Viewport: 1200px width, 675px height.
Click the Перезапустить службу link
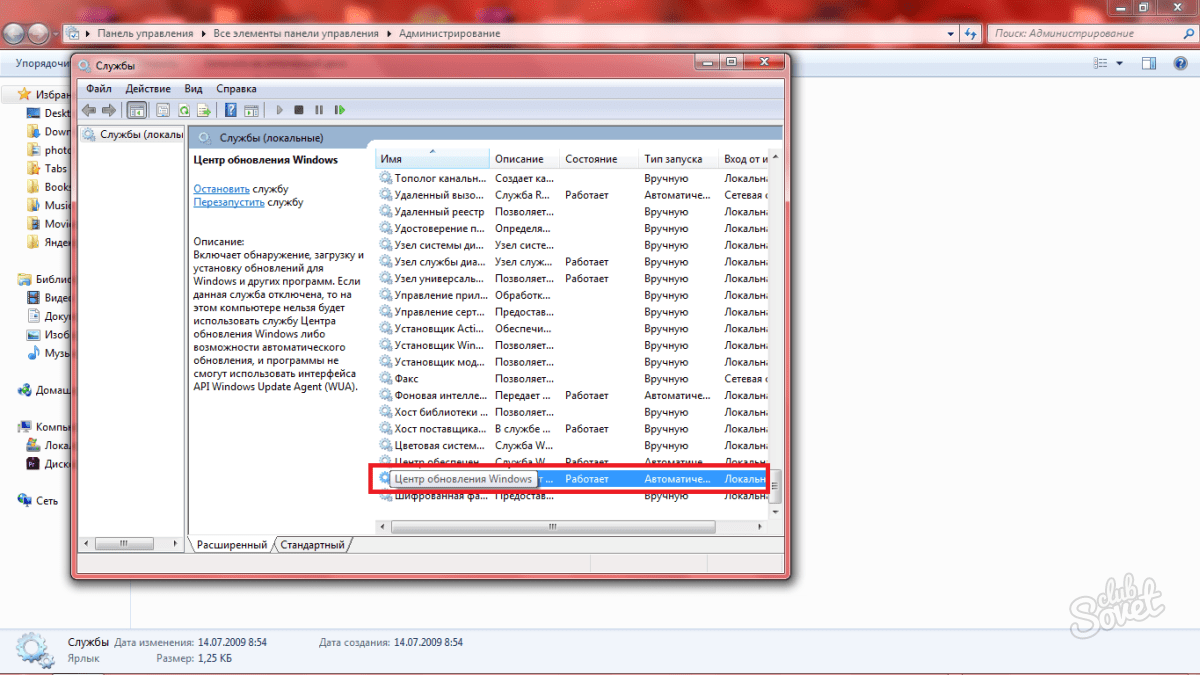tap(229, 202)
